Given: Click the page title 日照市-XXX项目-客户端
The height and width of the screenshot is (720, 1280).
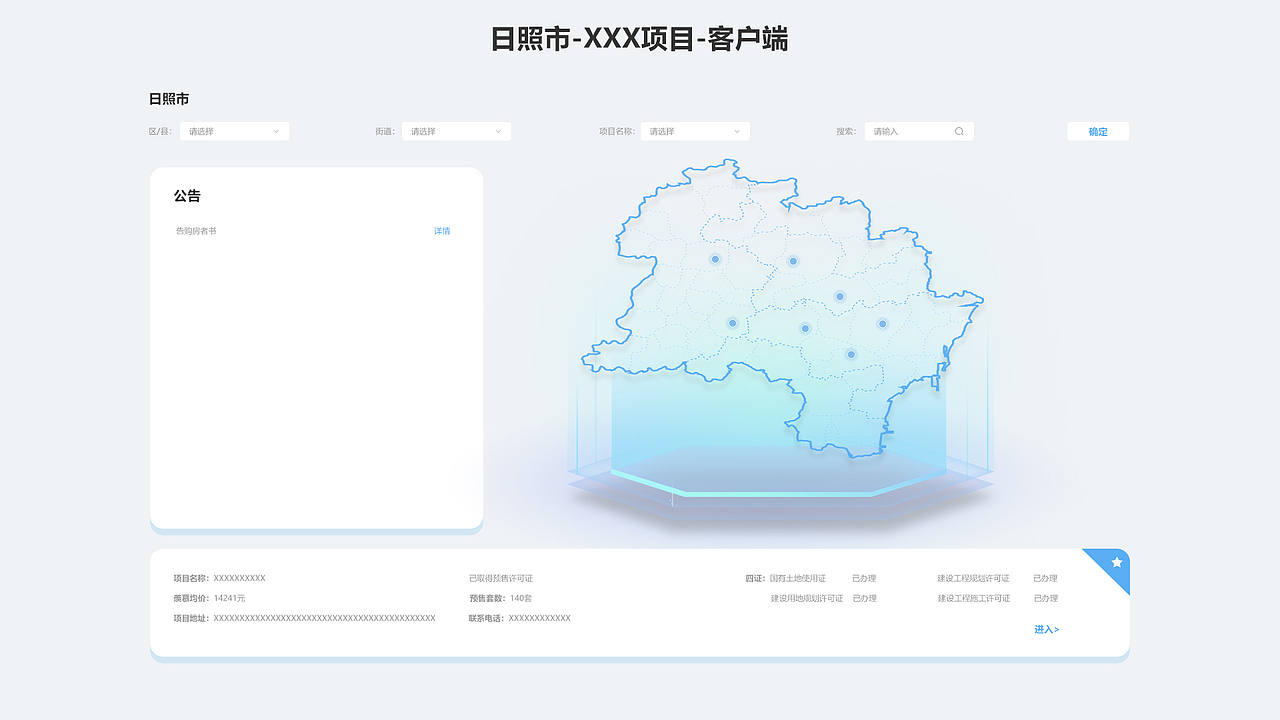Looking at the screenshot, I should 640,39.
